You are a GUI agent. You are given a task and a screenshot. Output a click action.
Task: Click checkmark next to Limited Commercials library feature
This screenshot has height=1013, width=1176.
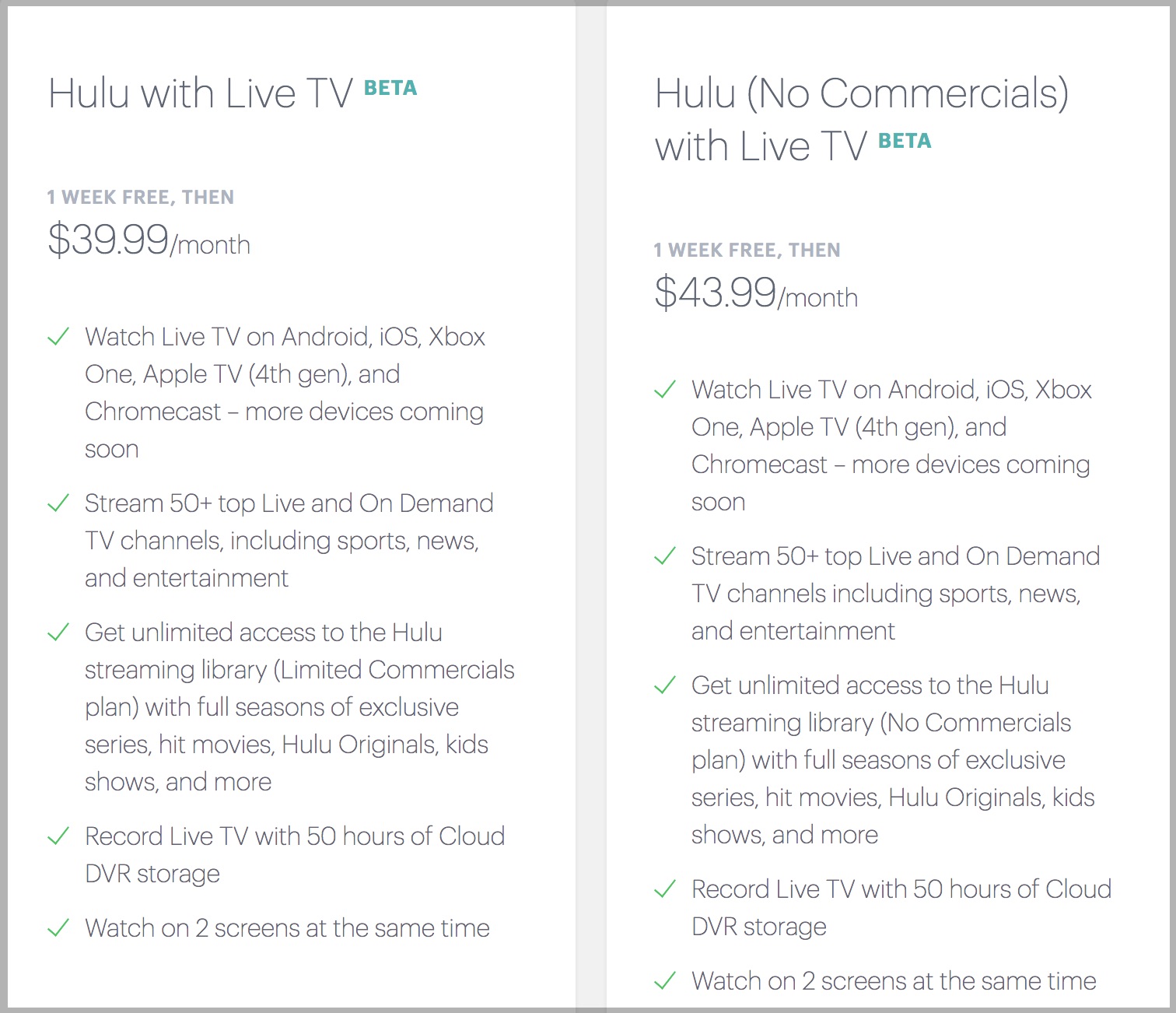coord(58,633)
